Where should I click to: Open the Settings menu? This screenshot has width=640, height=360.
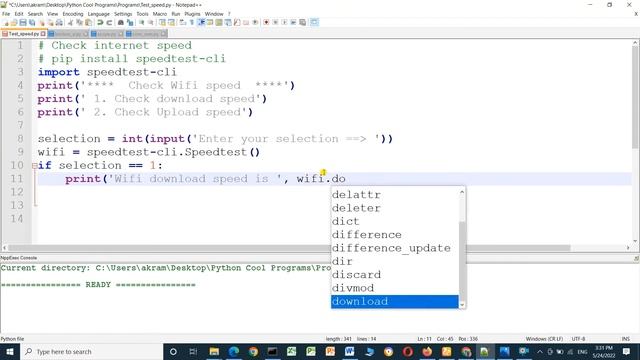coord(123,14)
